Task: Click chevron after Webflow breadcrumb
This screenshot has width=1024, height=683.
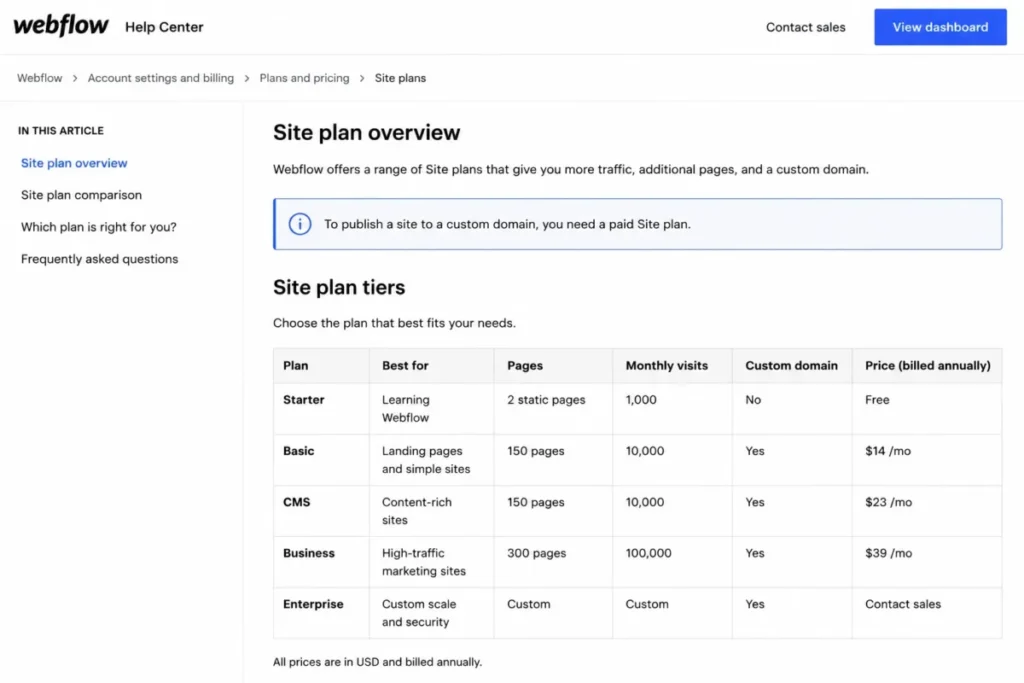Action: tap(75, 78)
